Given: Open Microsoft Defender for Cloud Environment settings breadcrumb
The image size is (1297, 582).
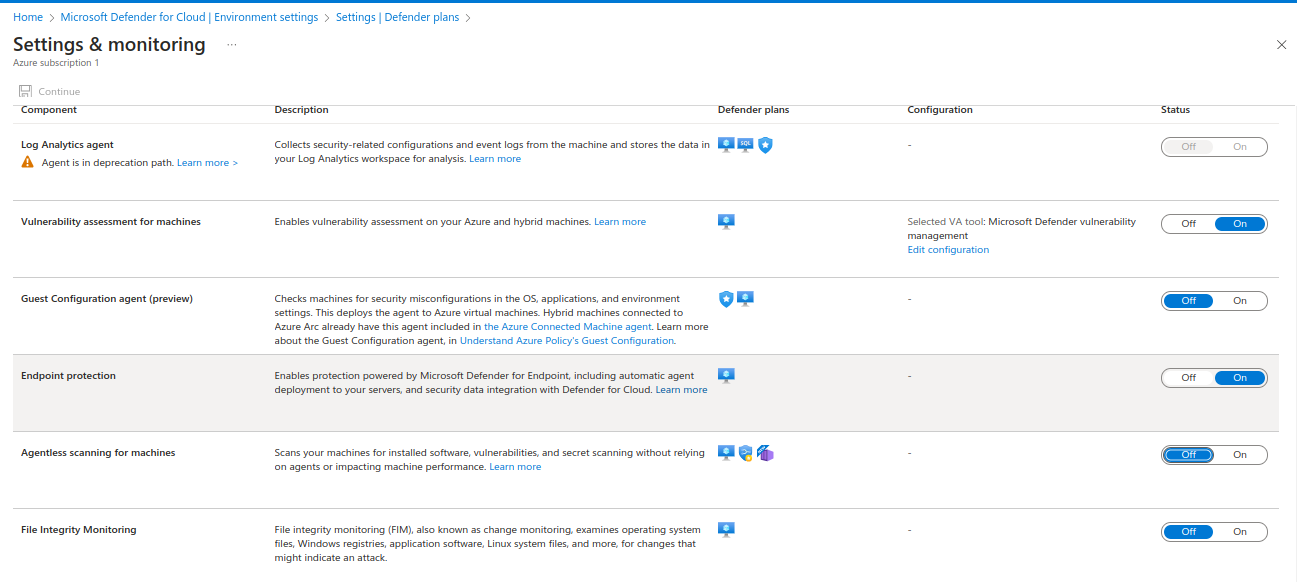Looking at the screenshot, I should 189,17.
